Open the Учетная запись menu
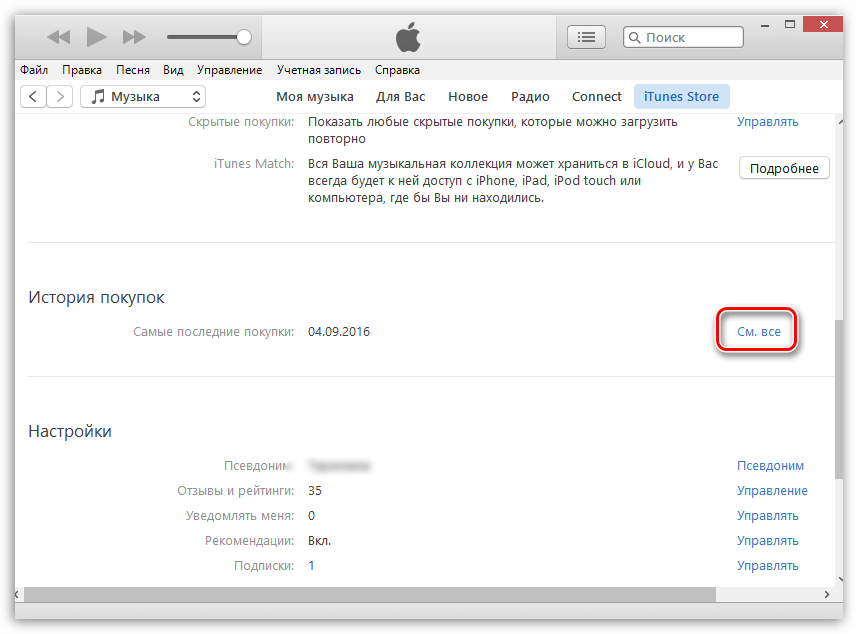Viewport: 858px width, 634px height. 318,70
